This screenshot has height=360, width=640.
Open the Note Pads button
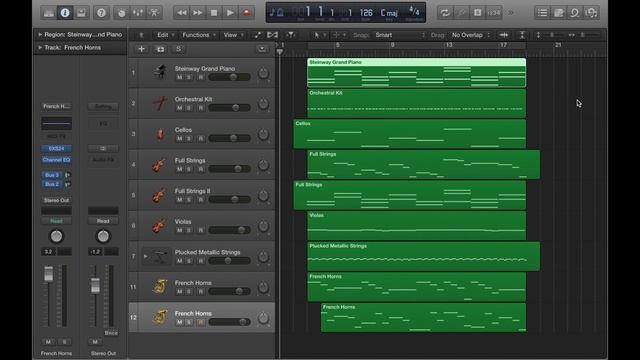(558, 13)
